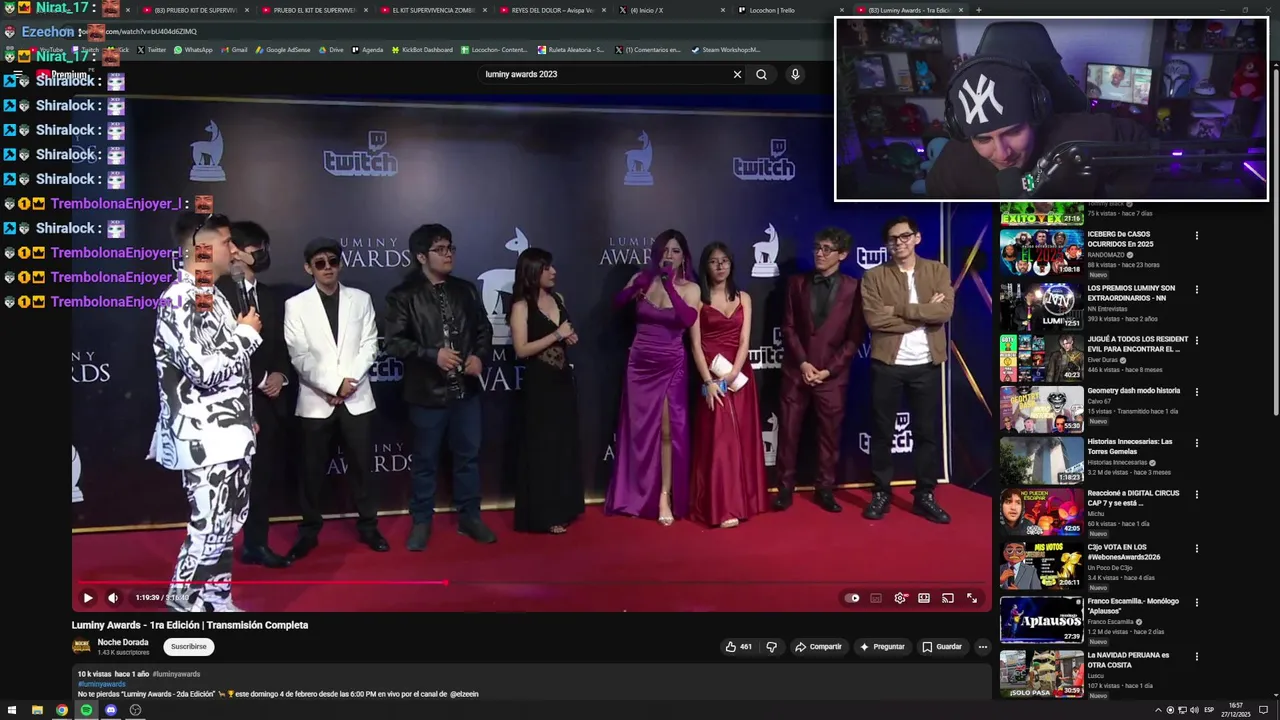The height and width of the screenshot is (720, 1280).
Task: Open 'LOS PREMIOS LUMINY SON EXTRAORDINARIOS' video title
Action: pos(1131,293)
